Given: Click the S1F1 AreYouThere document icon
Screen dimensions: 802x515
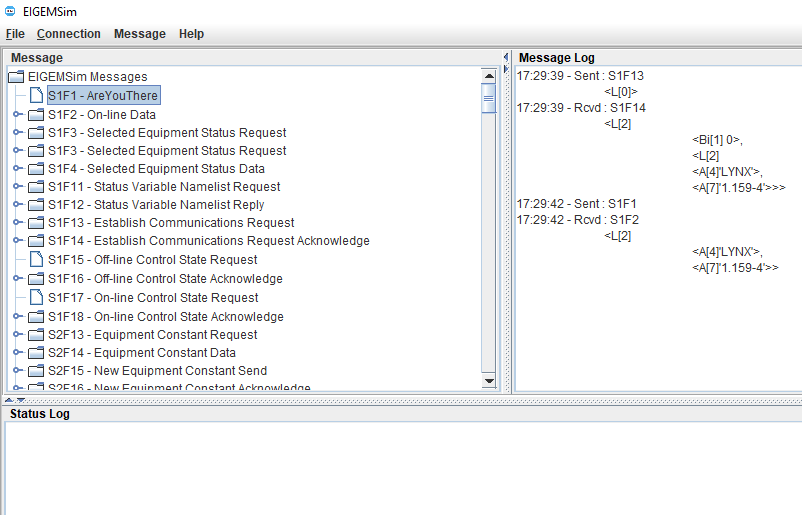Looking at the screenshot, I should [x=36, y=96].
